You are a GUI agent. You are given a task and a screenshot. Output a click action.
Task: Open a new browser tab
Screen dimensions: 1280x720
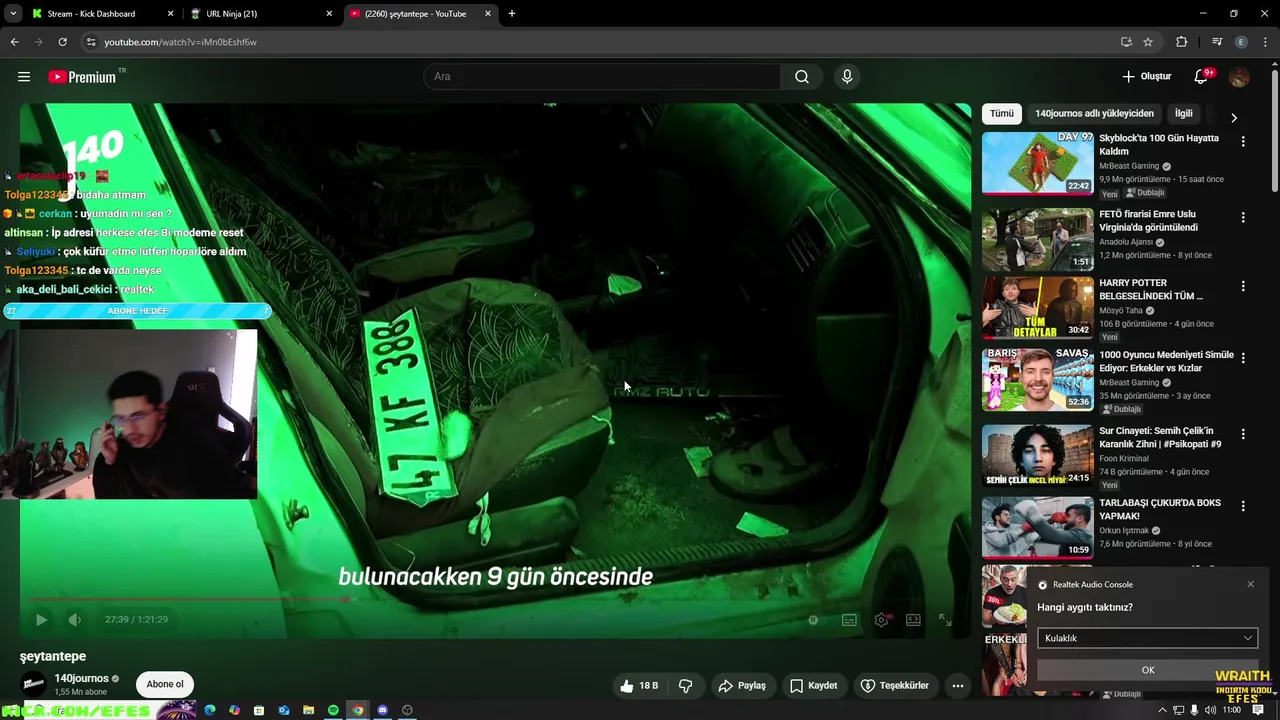pos(512,14)
